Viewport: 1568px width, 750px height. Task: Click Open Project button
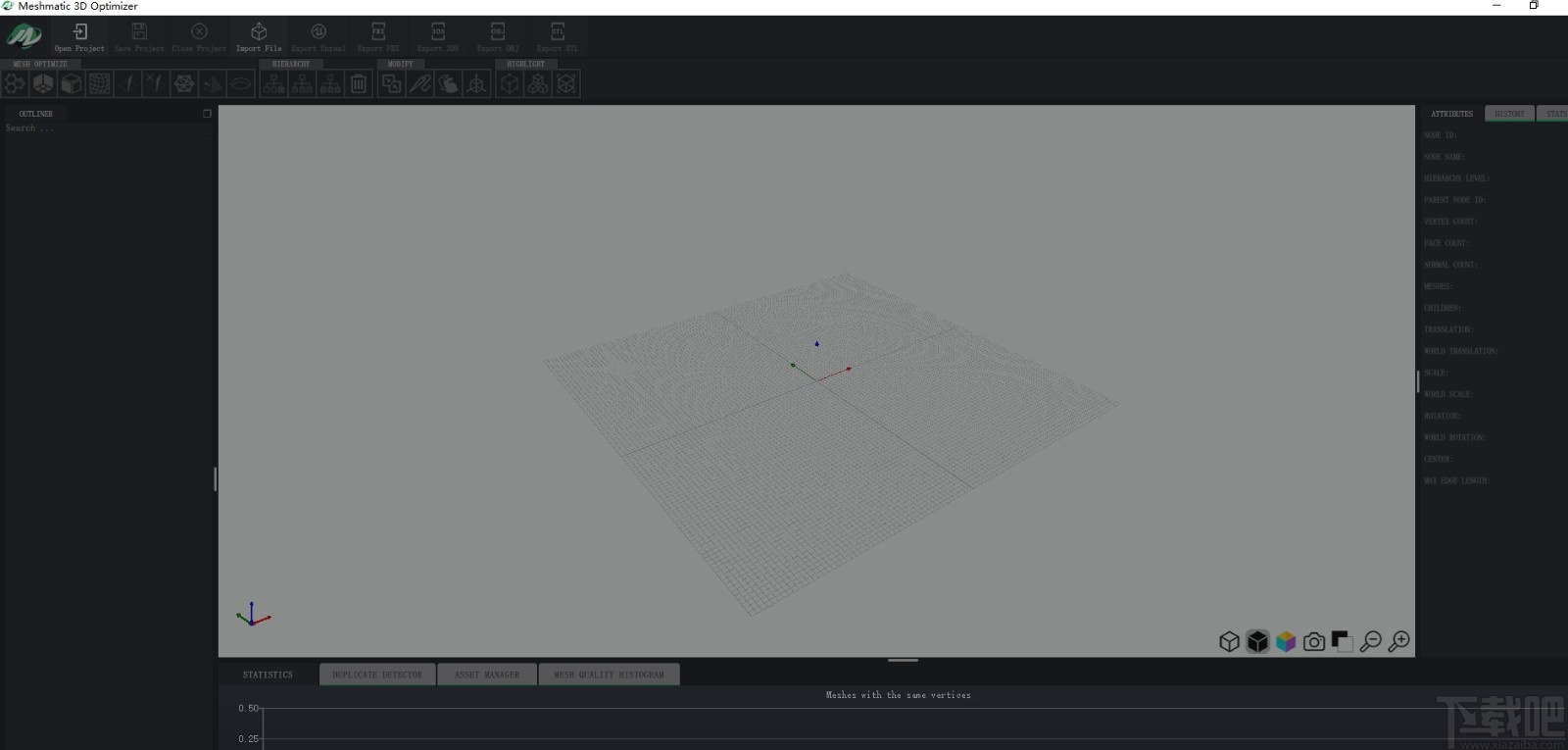pos(79,37)
